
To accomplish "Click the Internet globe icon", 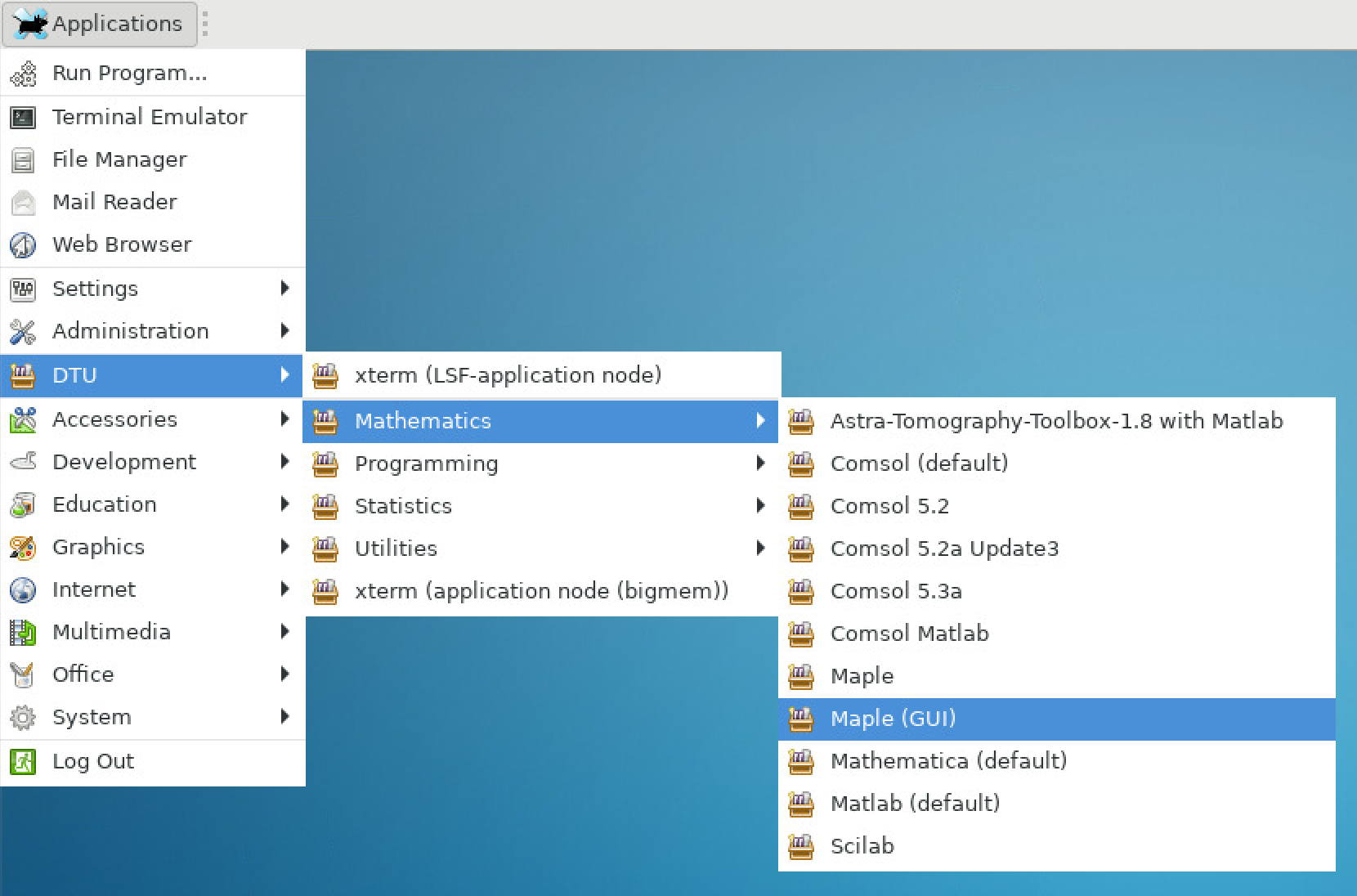I will point(23,590).
